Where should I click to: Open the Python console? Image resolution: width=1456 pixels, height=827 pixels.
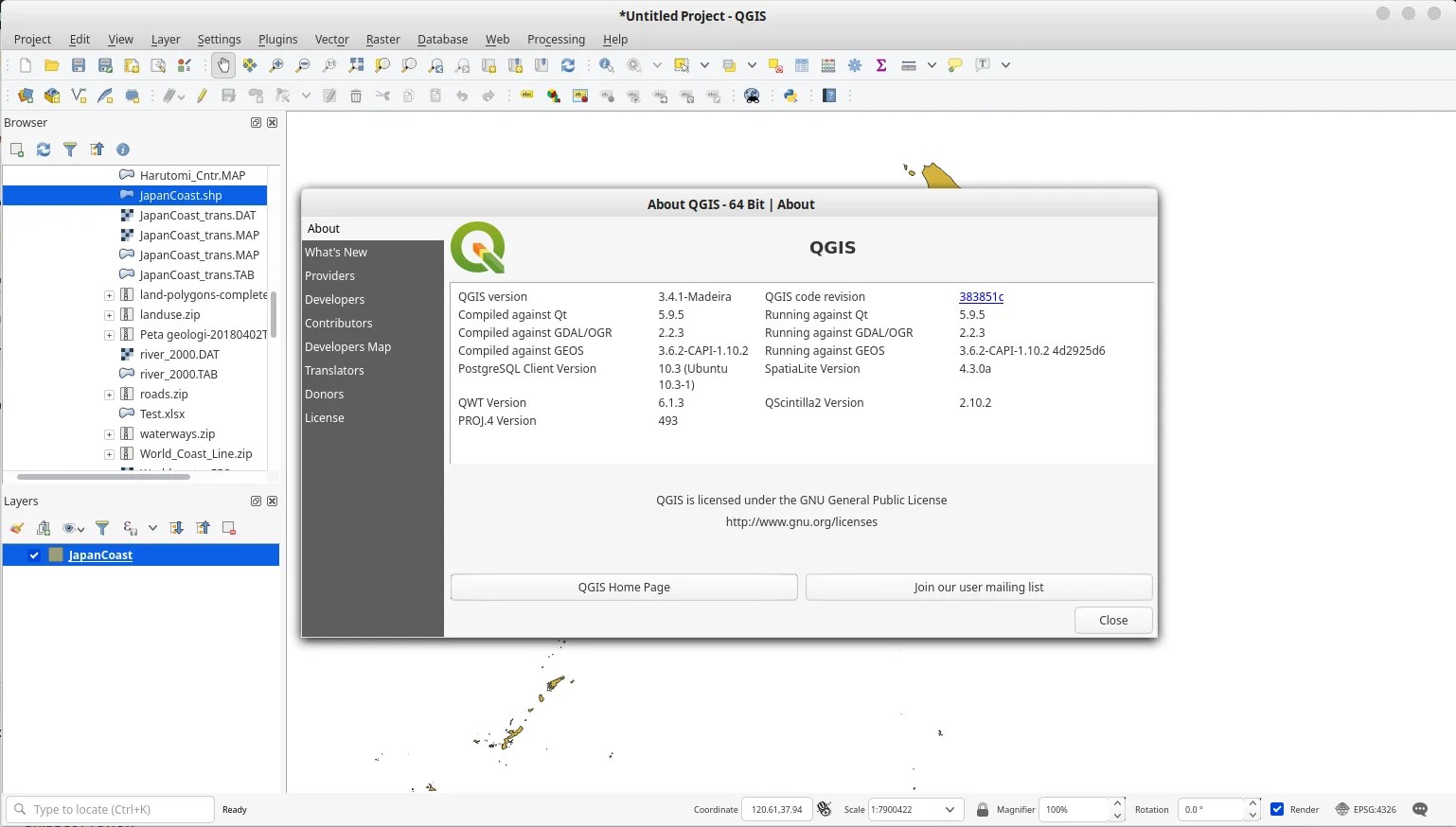point(790,96)
